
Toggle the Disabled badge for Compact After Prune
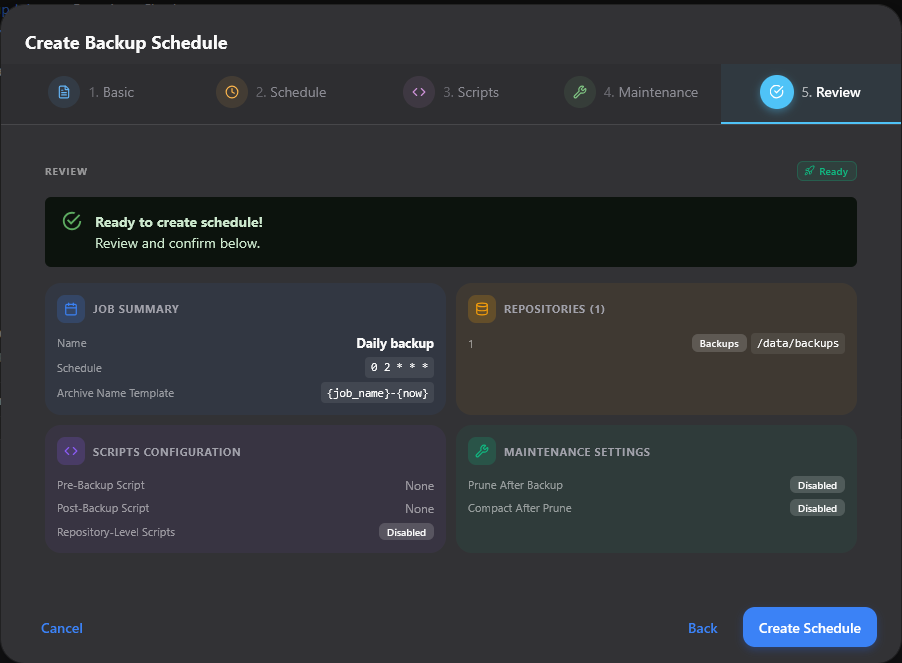coord(817,508)
